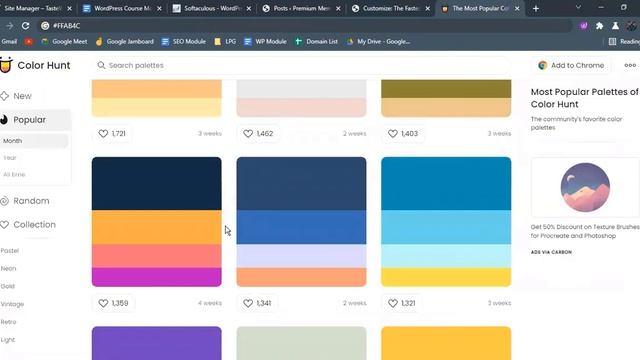Switch to the Softaculous browser tab
640x360 pixels.
click(211, 9)
